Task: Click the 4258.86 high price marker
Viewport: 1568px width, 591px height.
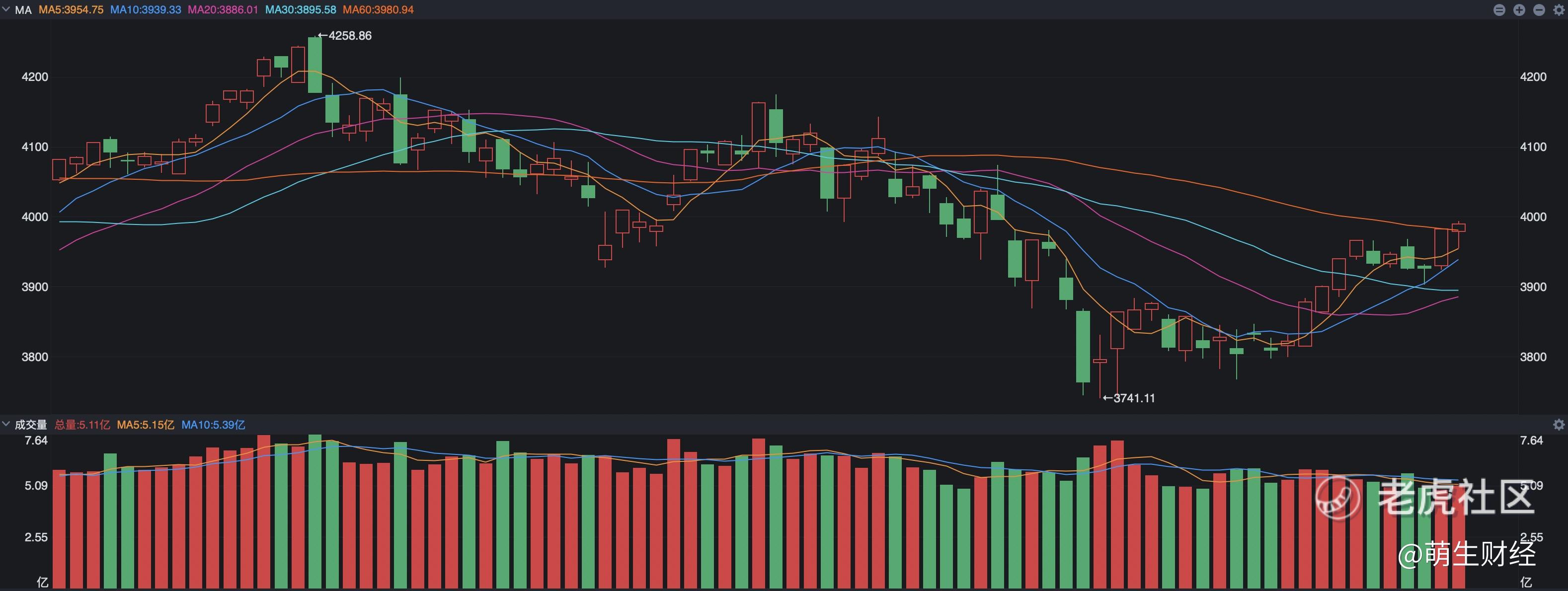Action: click(x=345, y=35)
